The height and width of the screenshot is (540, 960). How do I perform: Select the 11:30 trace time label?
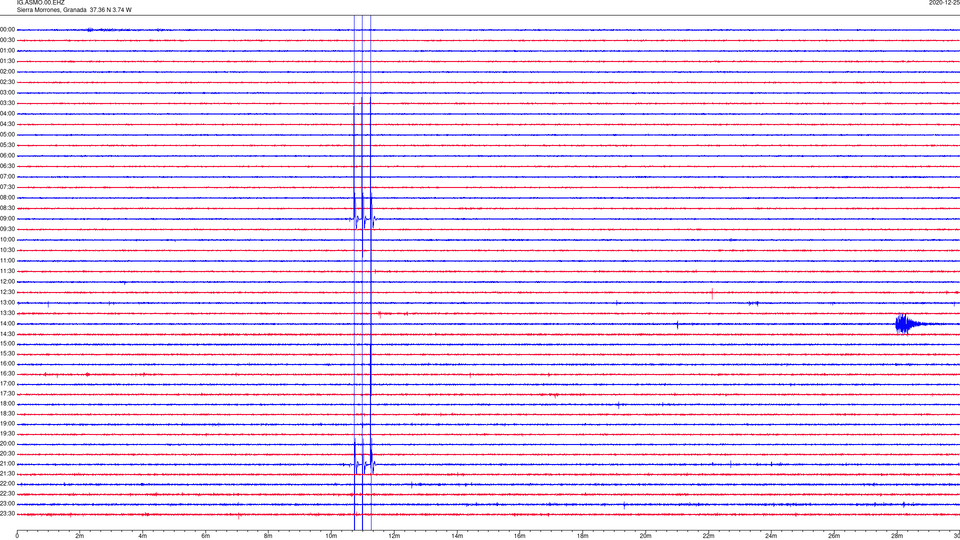[7, 271]
